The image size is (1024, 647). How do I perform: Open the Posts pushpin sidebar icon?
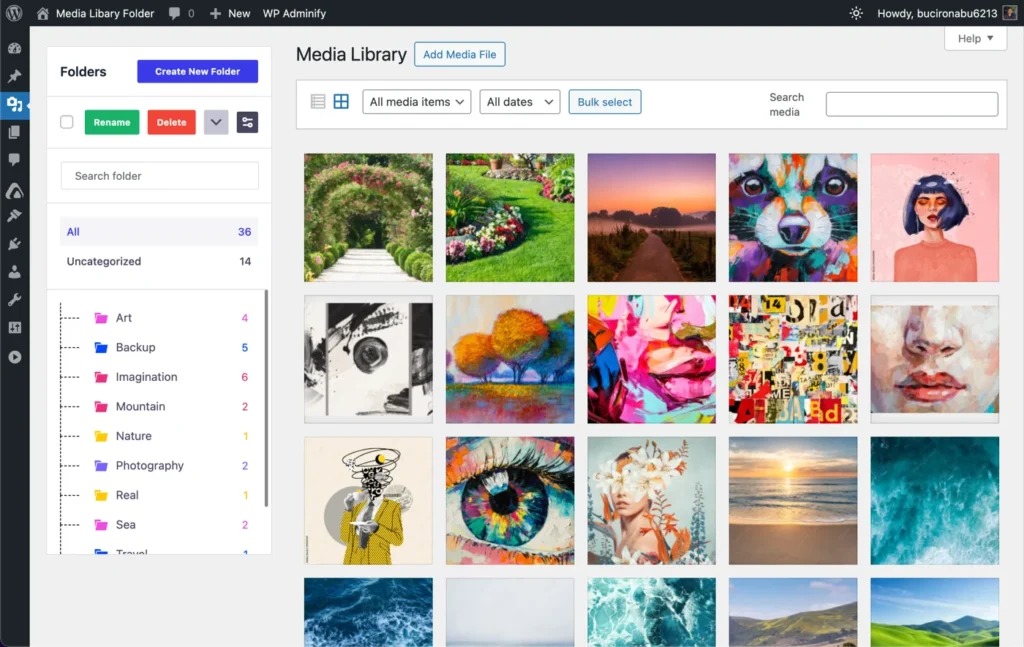[x=14, y=76]
